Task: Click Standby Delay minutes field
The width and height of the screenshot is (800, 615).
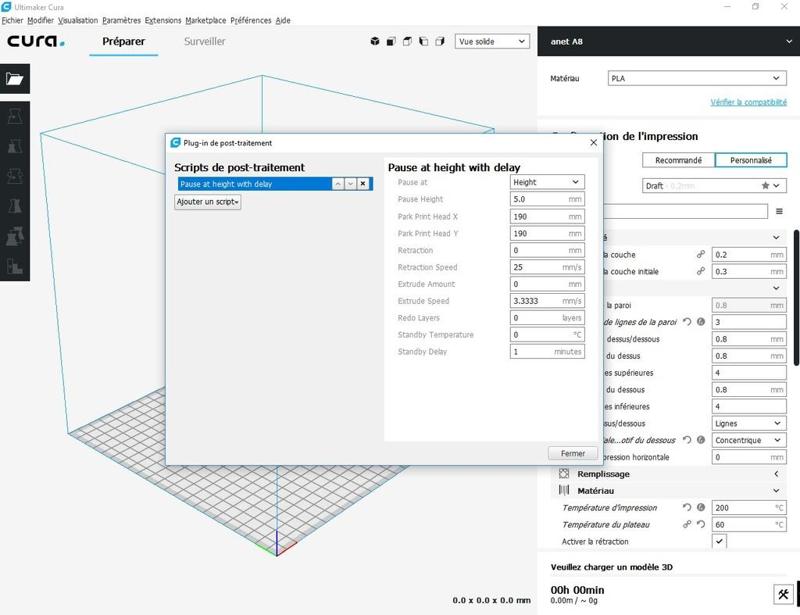Action: [547, 352]
